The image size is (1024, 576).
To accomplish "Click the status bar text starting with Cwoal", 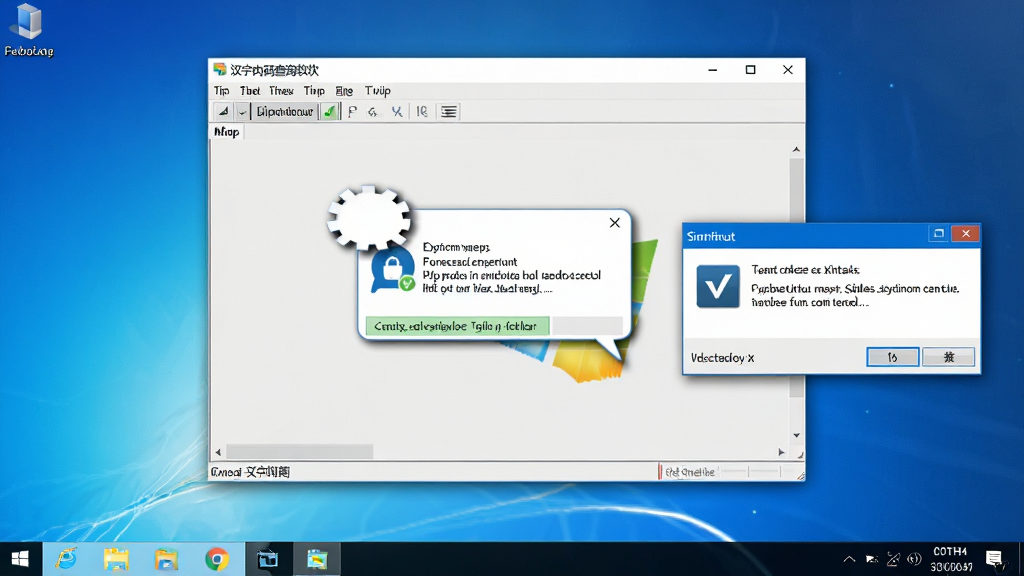I will [x=250, y=472].
